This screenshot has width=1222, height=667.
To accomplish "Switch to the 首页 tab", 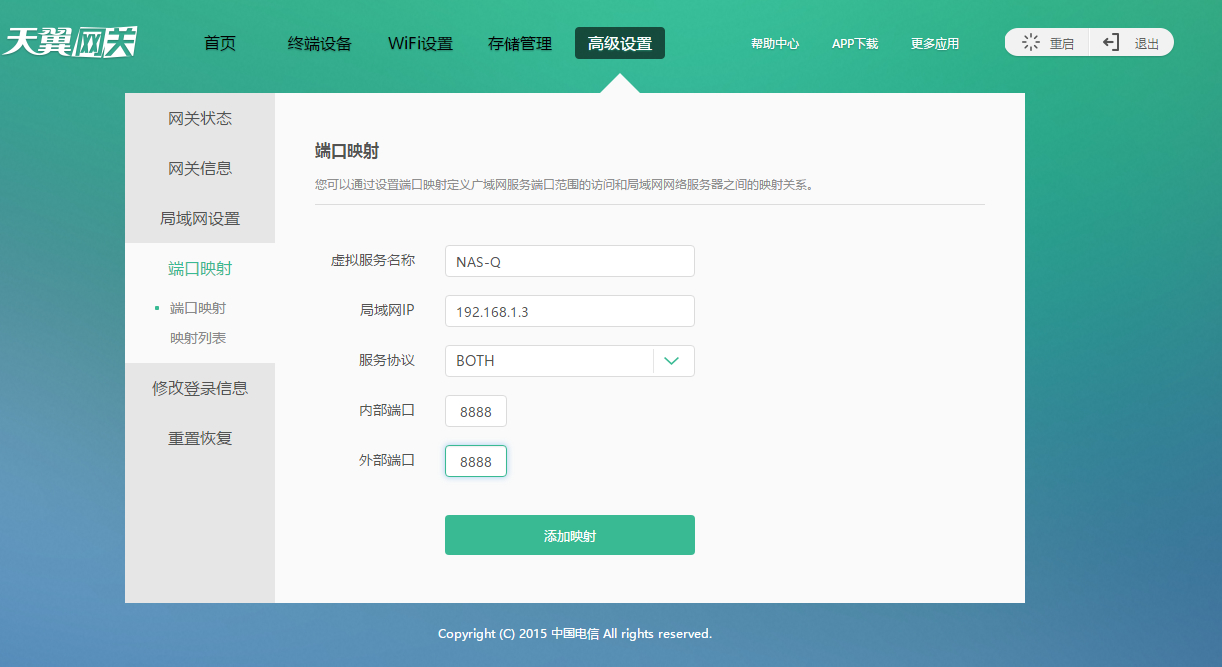I will [219, 43].
